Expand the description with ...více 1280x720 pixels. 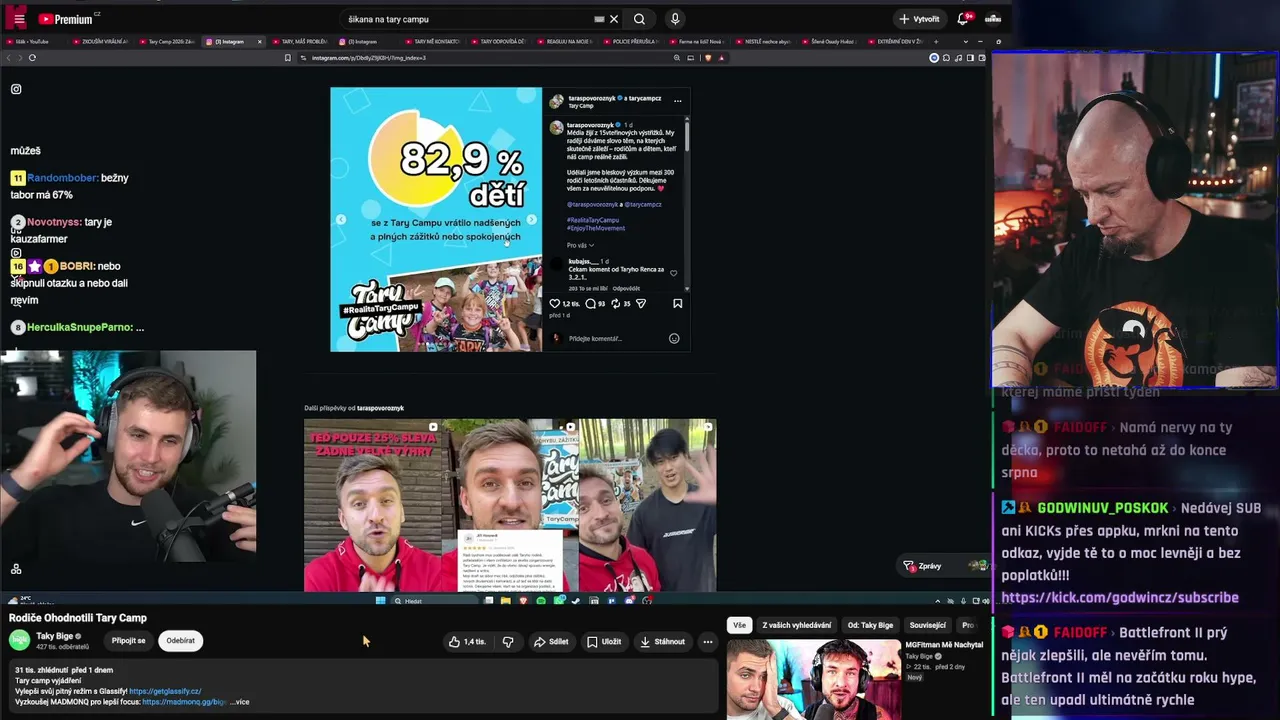240,702
